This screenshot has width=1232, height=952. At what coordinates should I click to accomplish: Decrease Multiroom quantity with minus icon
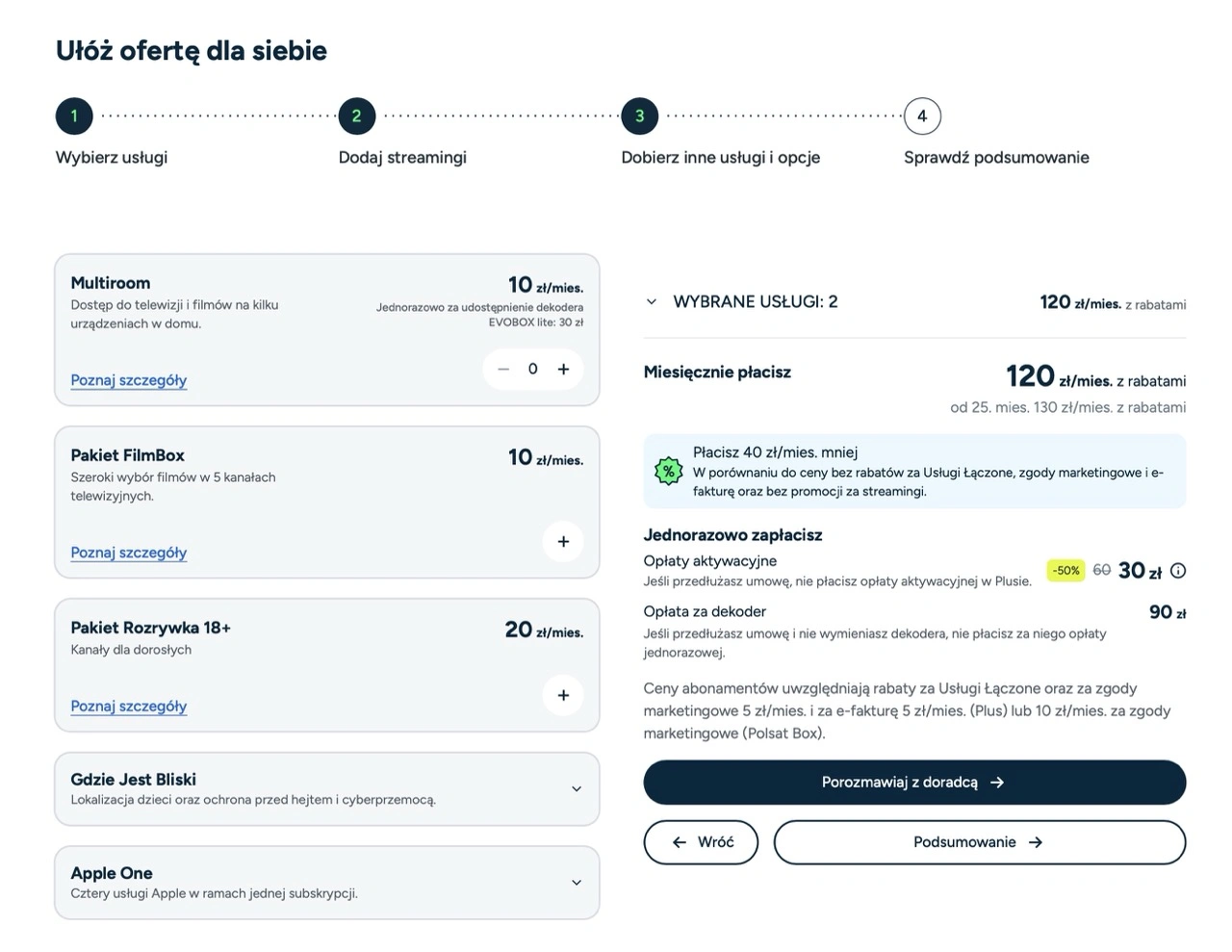tap(502, 369)
